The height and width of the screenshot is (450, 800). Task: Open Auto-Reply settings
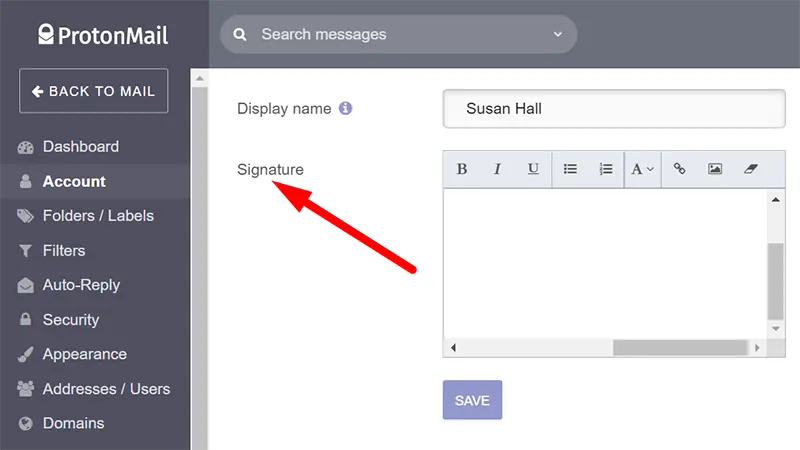(x=81, y=285)
